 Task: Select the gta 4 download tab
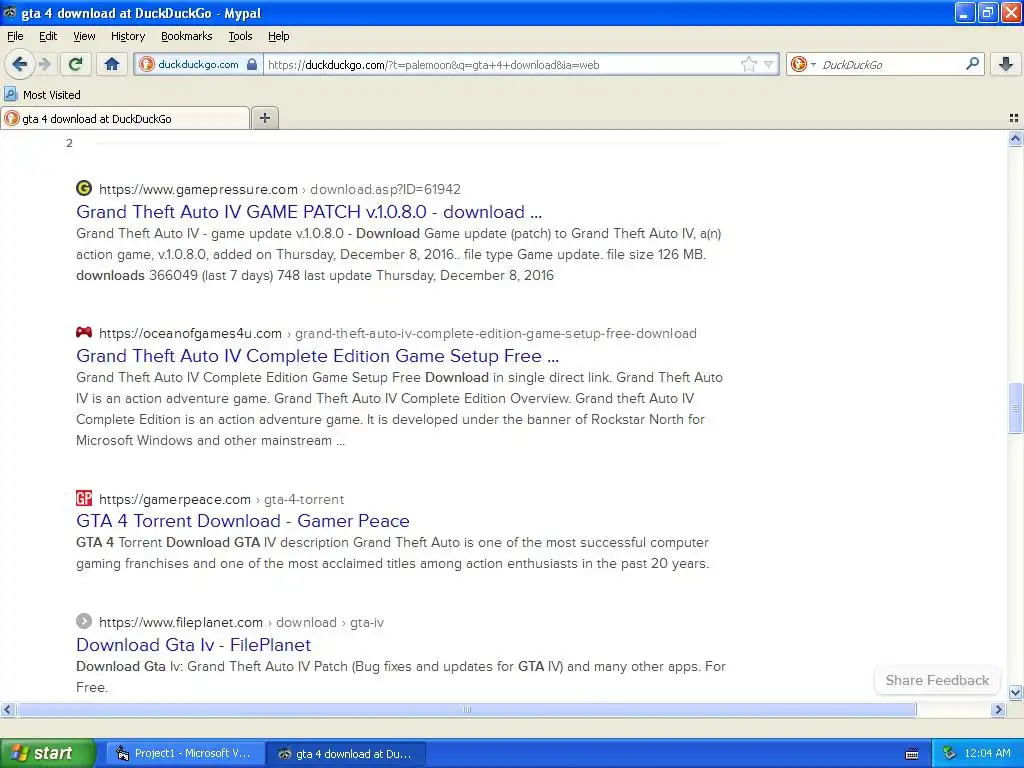125,118
